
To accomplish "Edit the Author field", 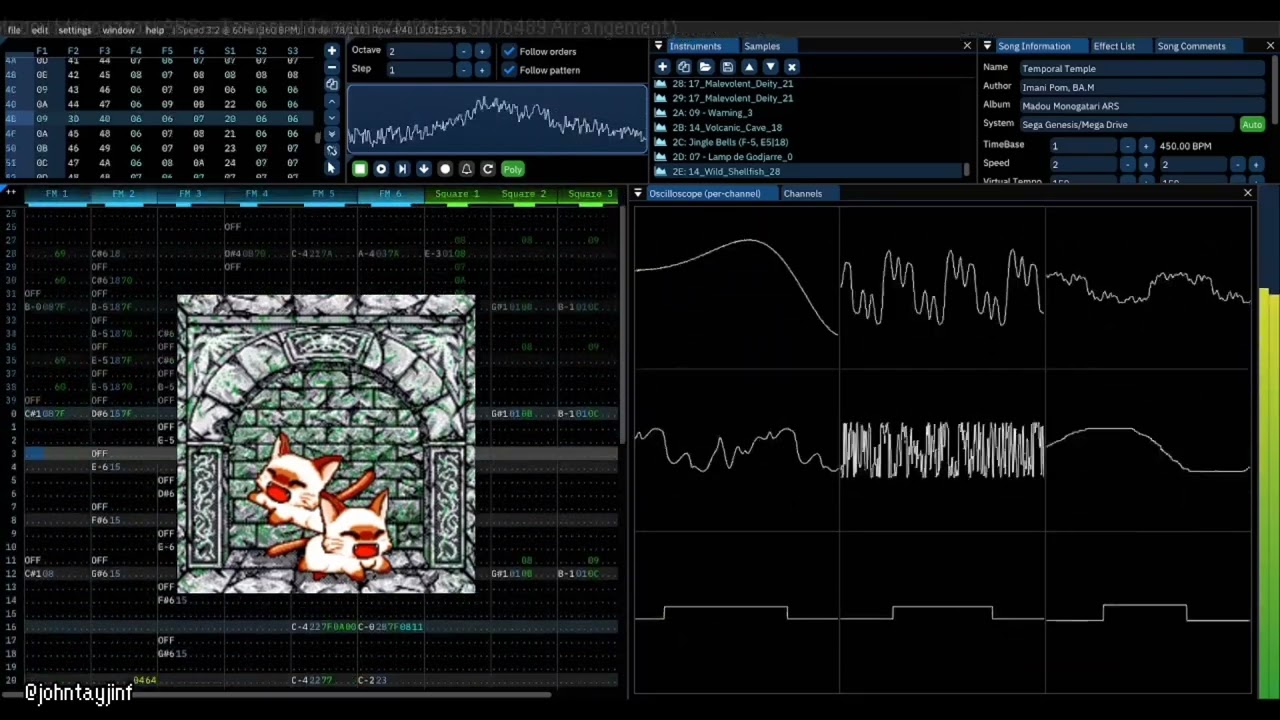I will point(1142,87).
